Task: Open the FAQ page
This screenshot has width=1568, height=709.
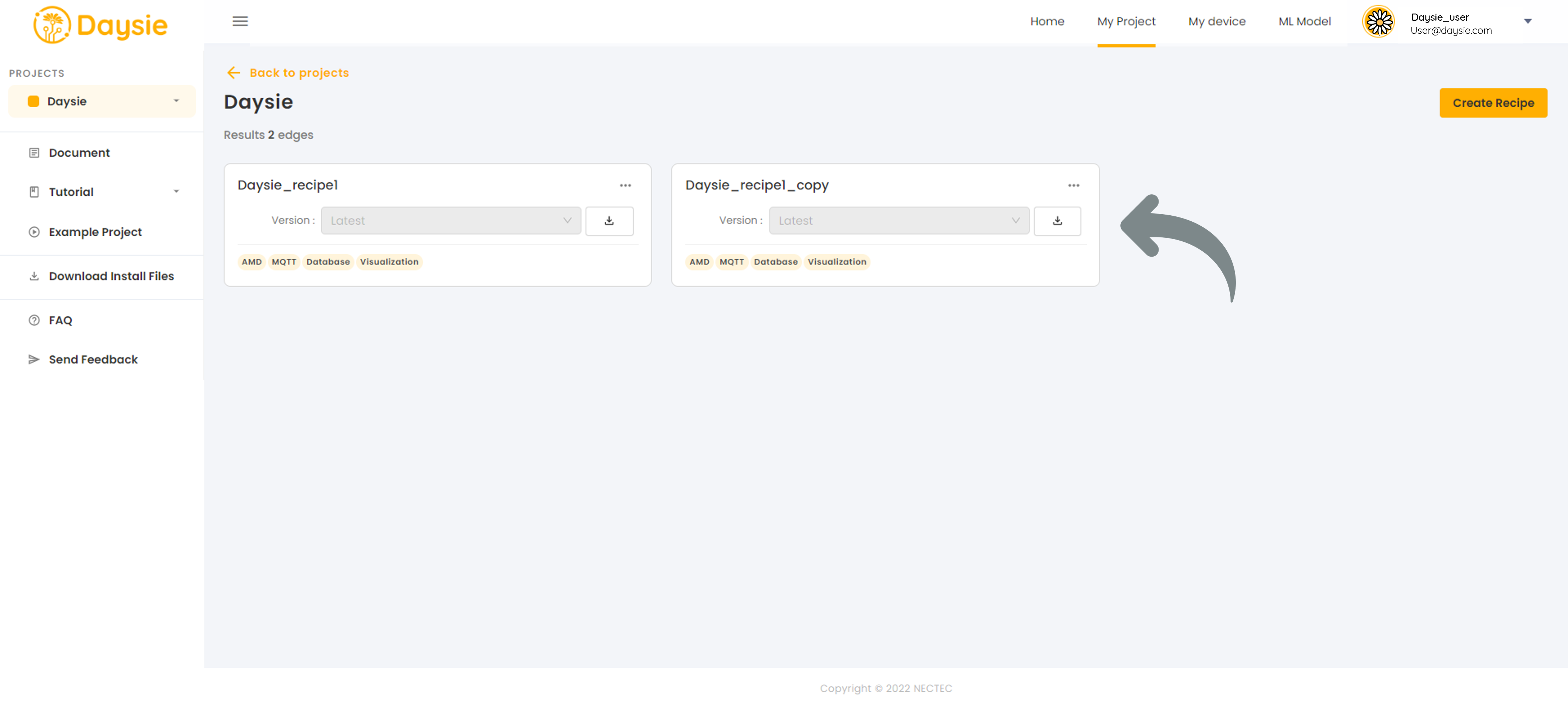Action: coord(60,320)
